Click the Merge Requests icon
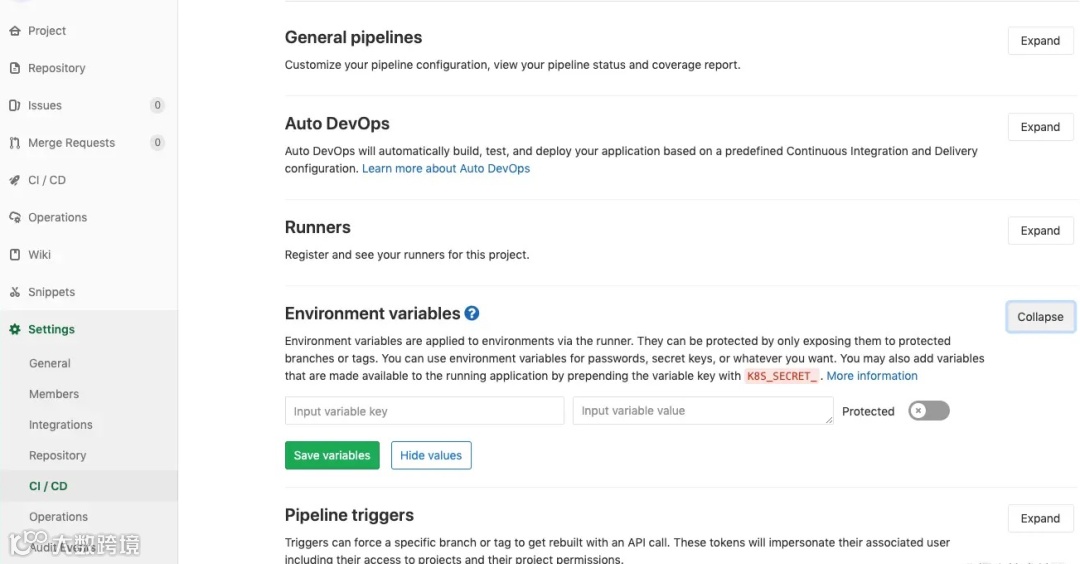The height and width of the screenshot is (564, 1080). click(x=14, y=143)
